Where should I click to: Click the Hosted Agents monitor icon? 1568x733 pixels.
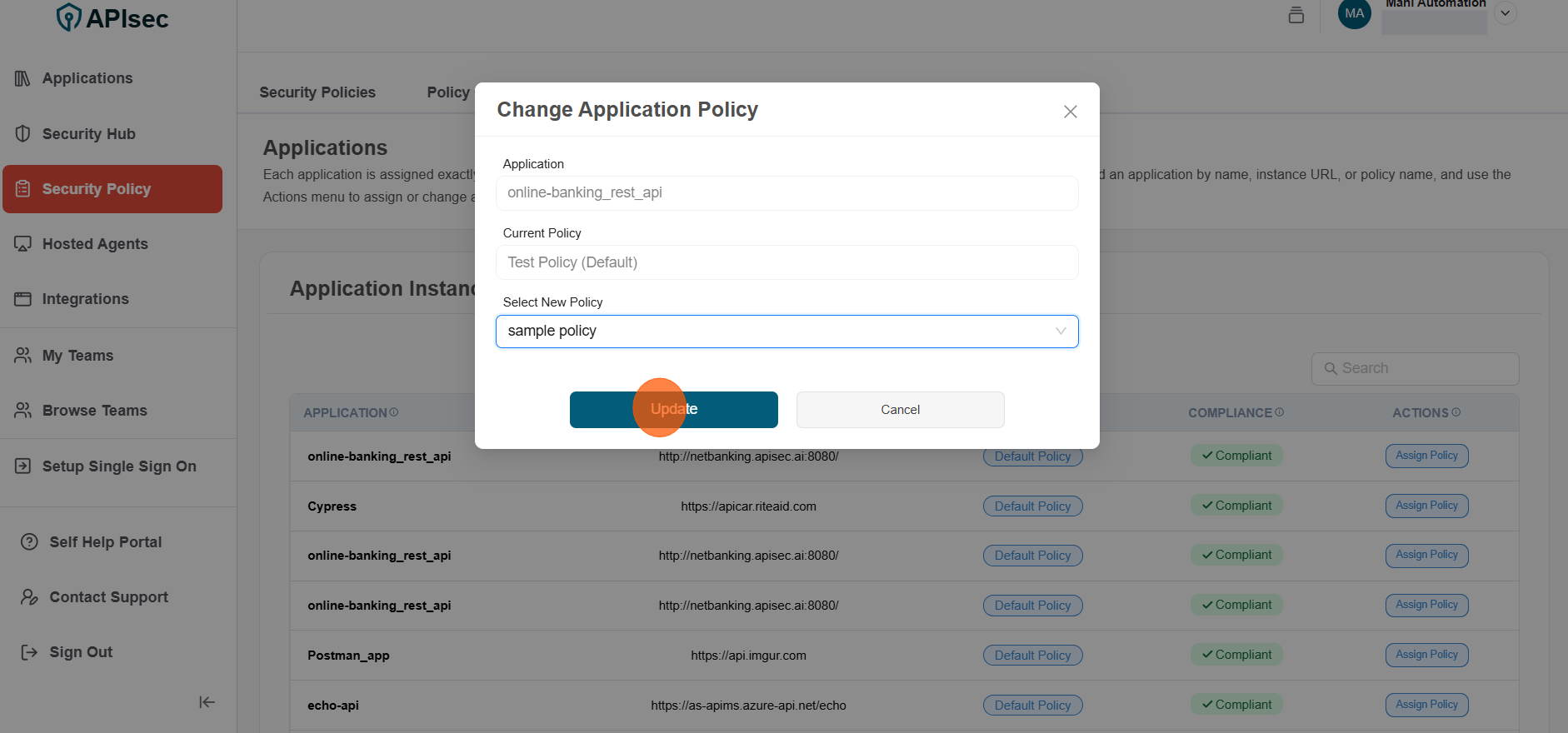tap(22, 244)
